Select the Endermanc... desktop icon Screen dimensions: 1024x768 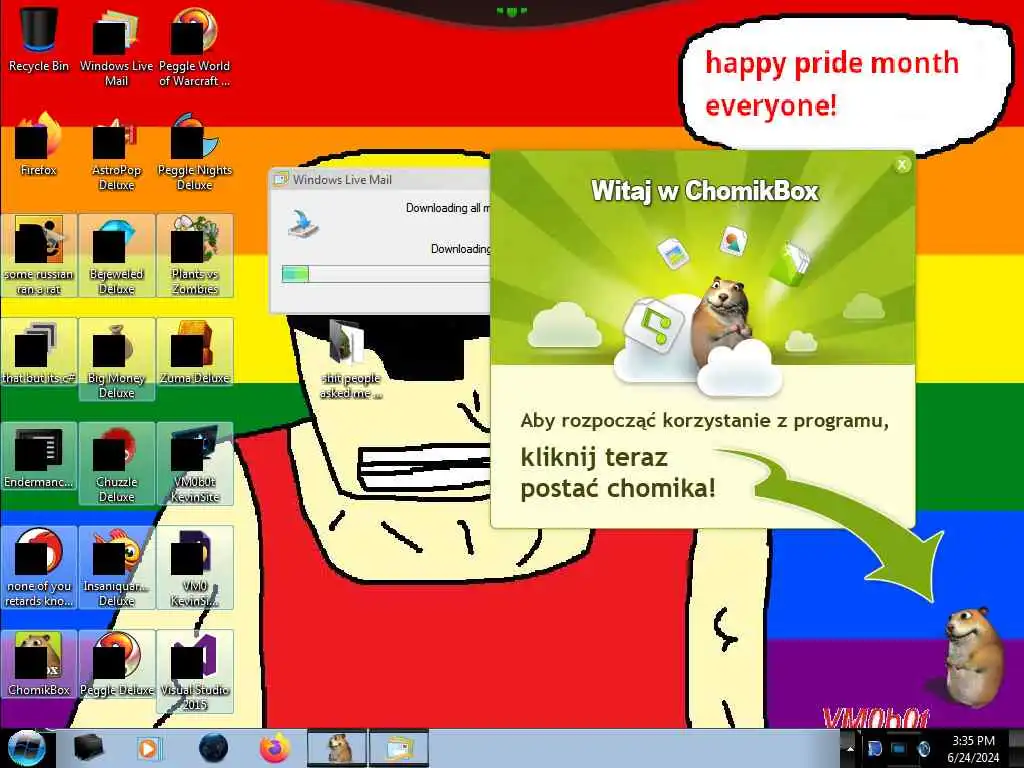click(x=39, y=456)
